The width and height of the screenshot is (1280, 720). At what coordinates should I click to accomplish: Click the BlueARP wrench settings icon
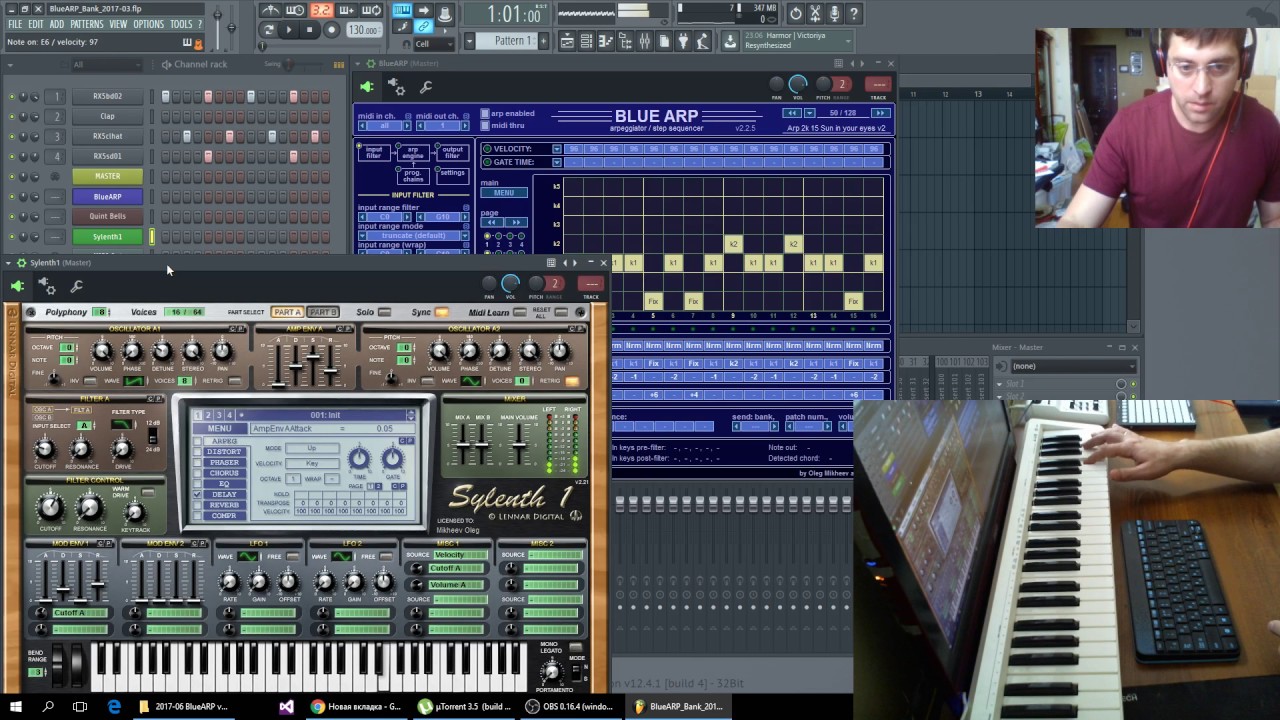coord(426,87)
